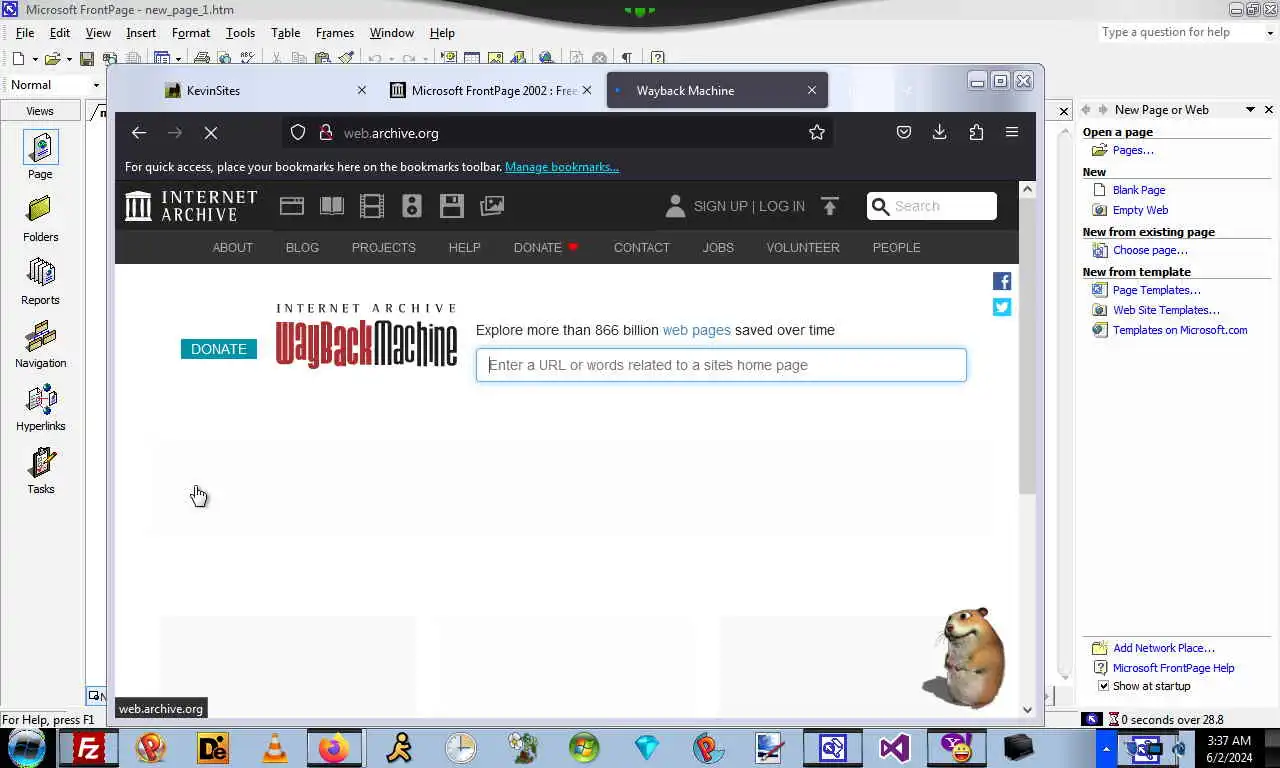The image size is (1280, 768).
Task: Open the New page button dropdown arrow
Action: pos(34,59)
